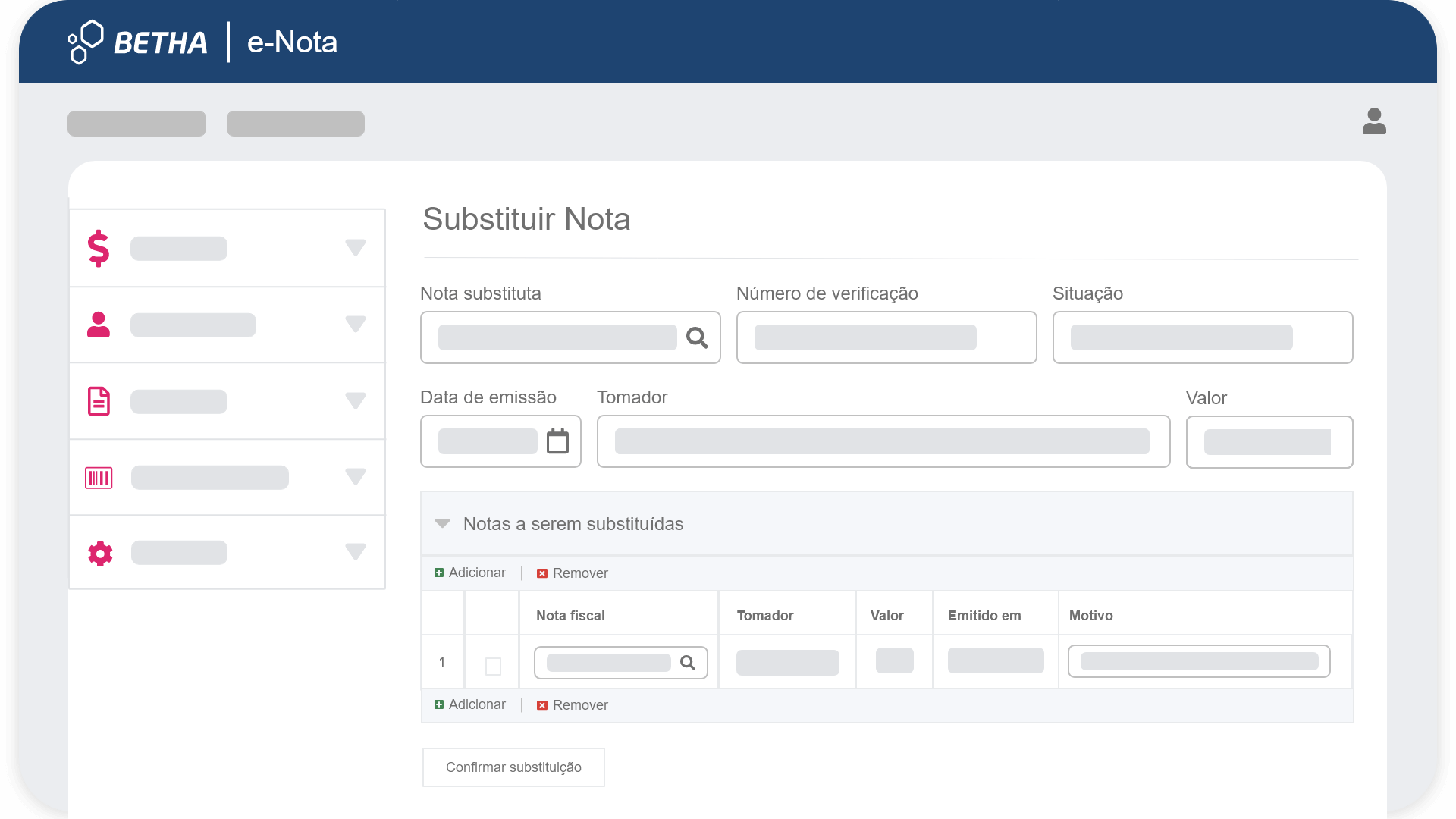Open the user profile icon at top right

coord(1373,121)
